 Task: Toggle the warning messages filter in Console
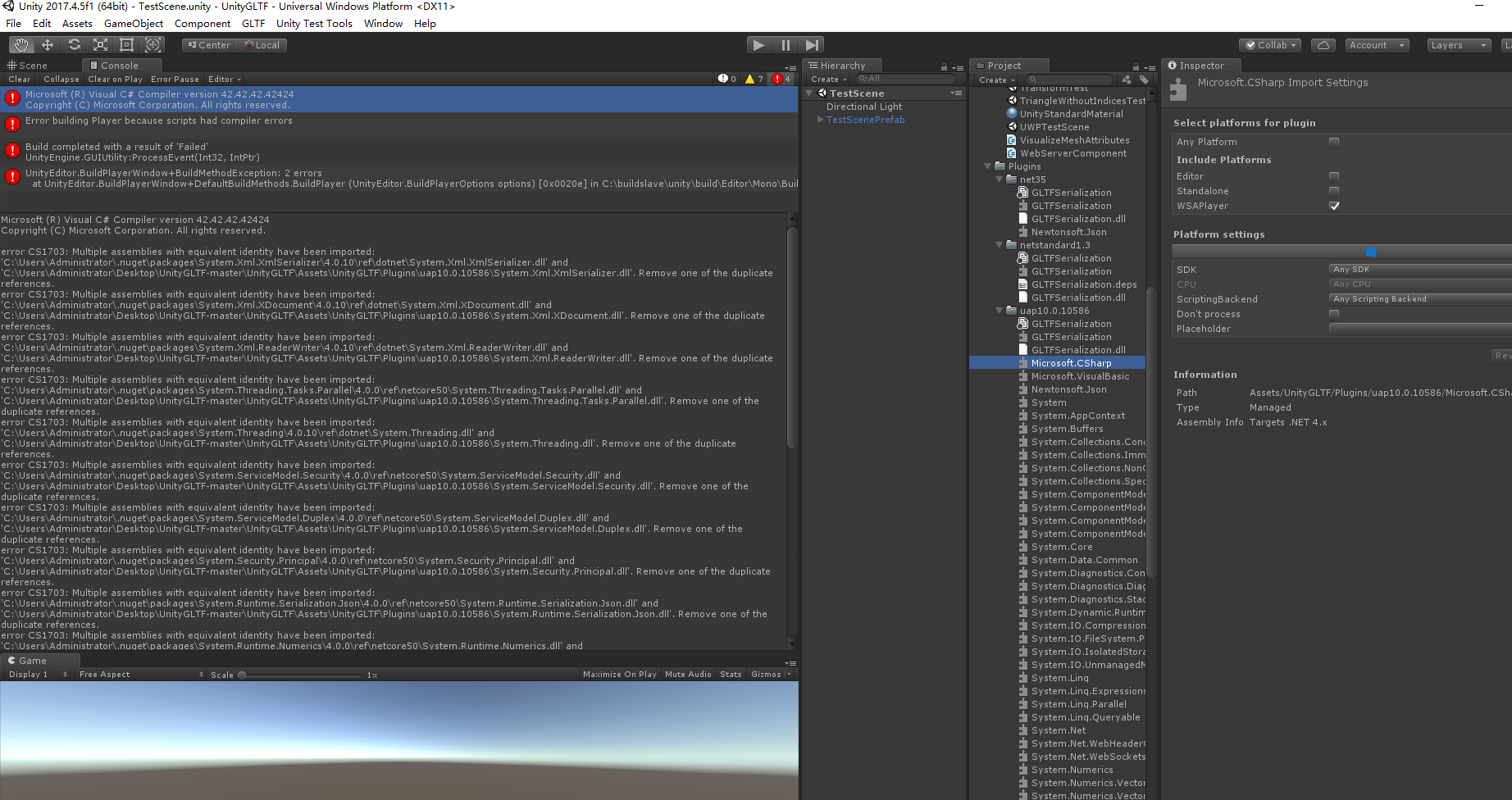tap(754, 79)
